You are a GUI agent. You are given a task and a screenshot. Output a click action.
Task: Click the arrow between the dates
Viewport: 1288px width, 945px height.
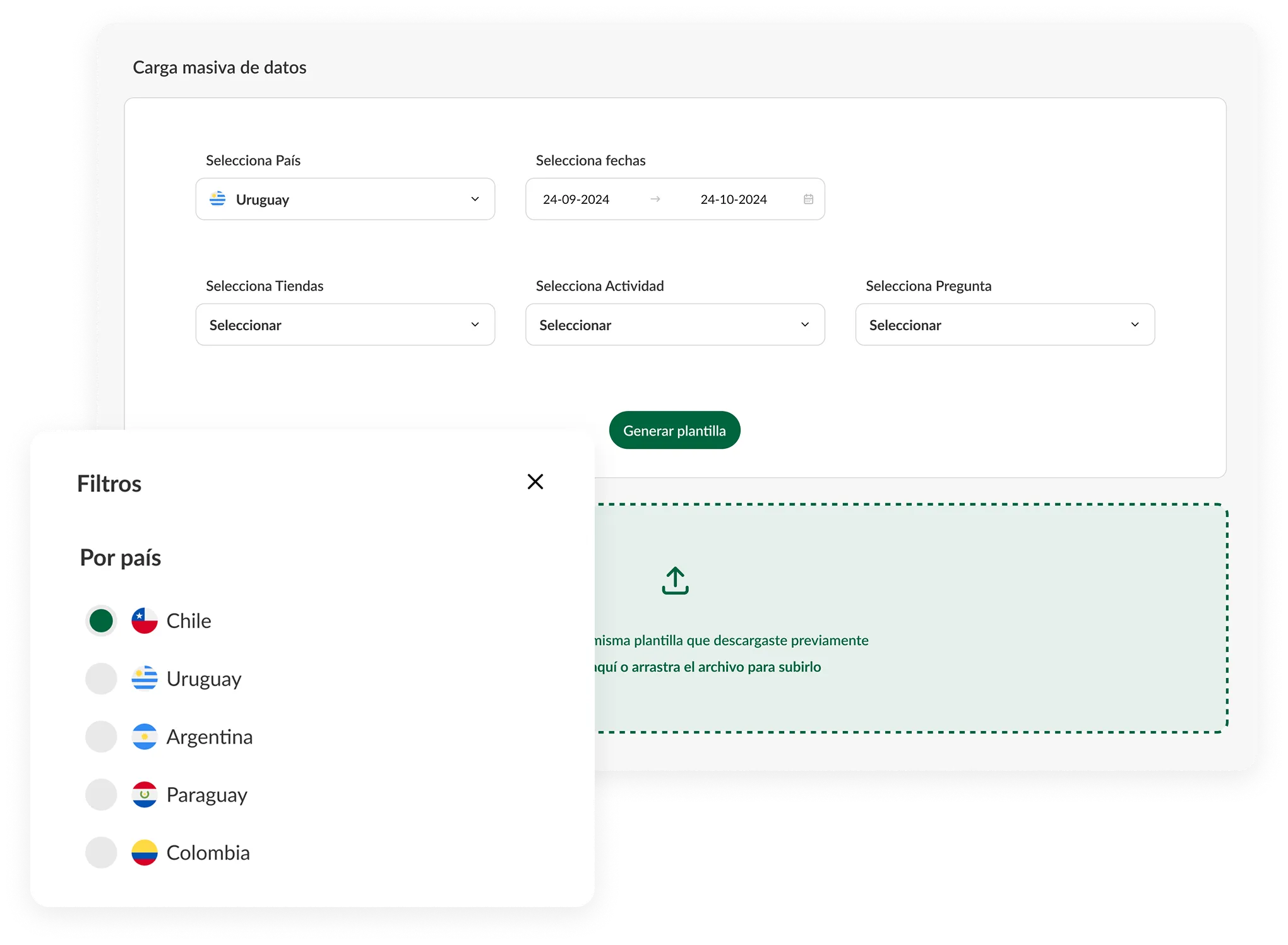click(x=655, y=199)
